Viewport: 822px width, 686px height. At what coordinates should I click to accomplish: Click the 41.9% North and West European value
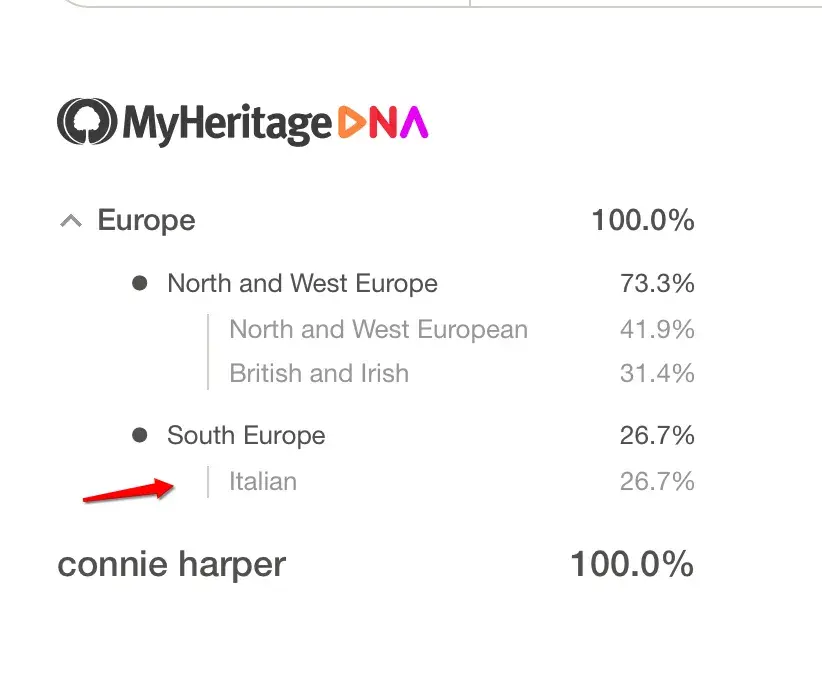tap(657, 330)
